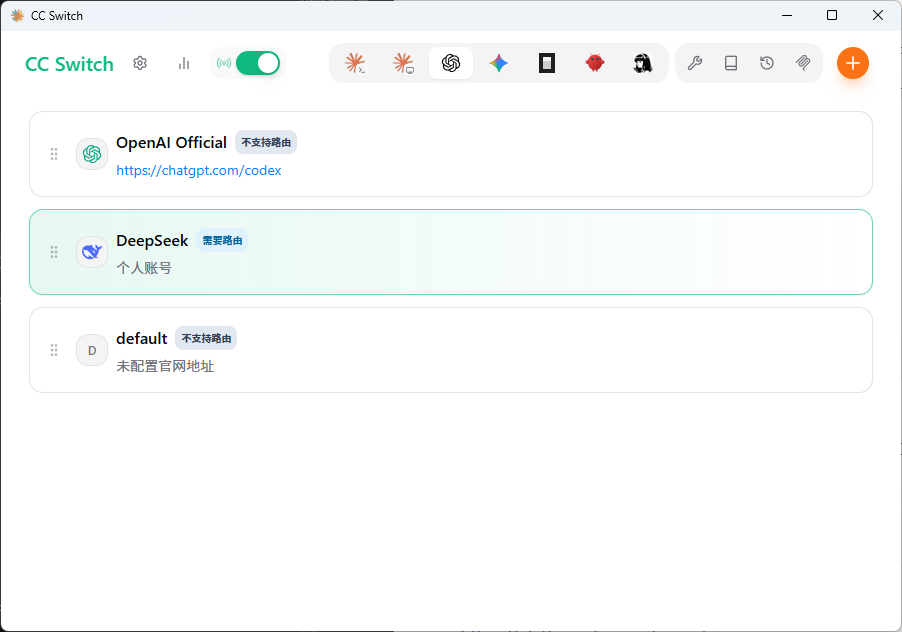Screen dimensions: 902x632
Task: Select the default provider name
Action: pos(142,339)
